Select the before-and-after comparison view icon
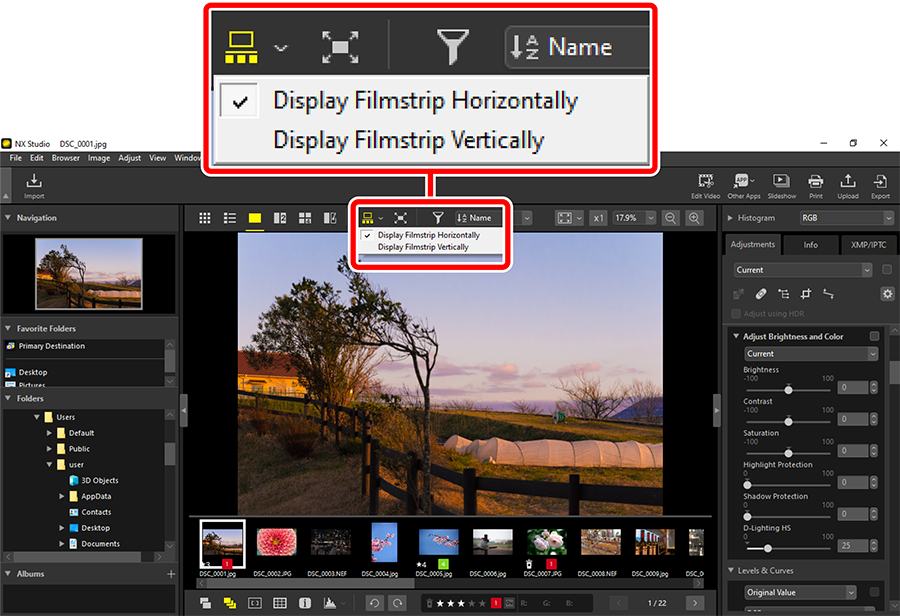 (x=330, y=218)
